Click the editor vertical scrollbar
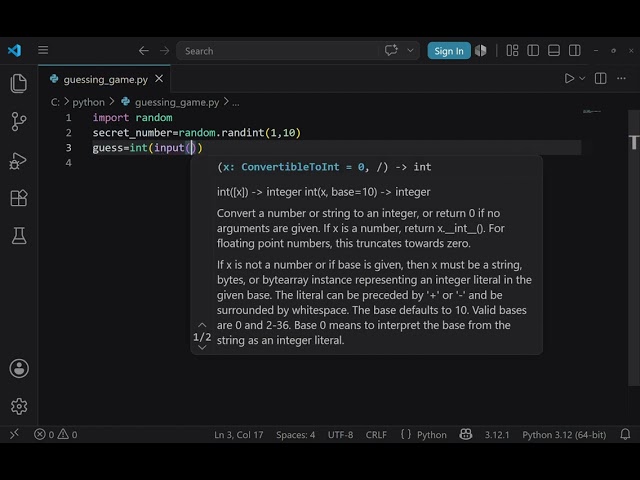Screen dimensions: 640x480 (x=633, y=247)
